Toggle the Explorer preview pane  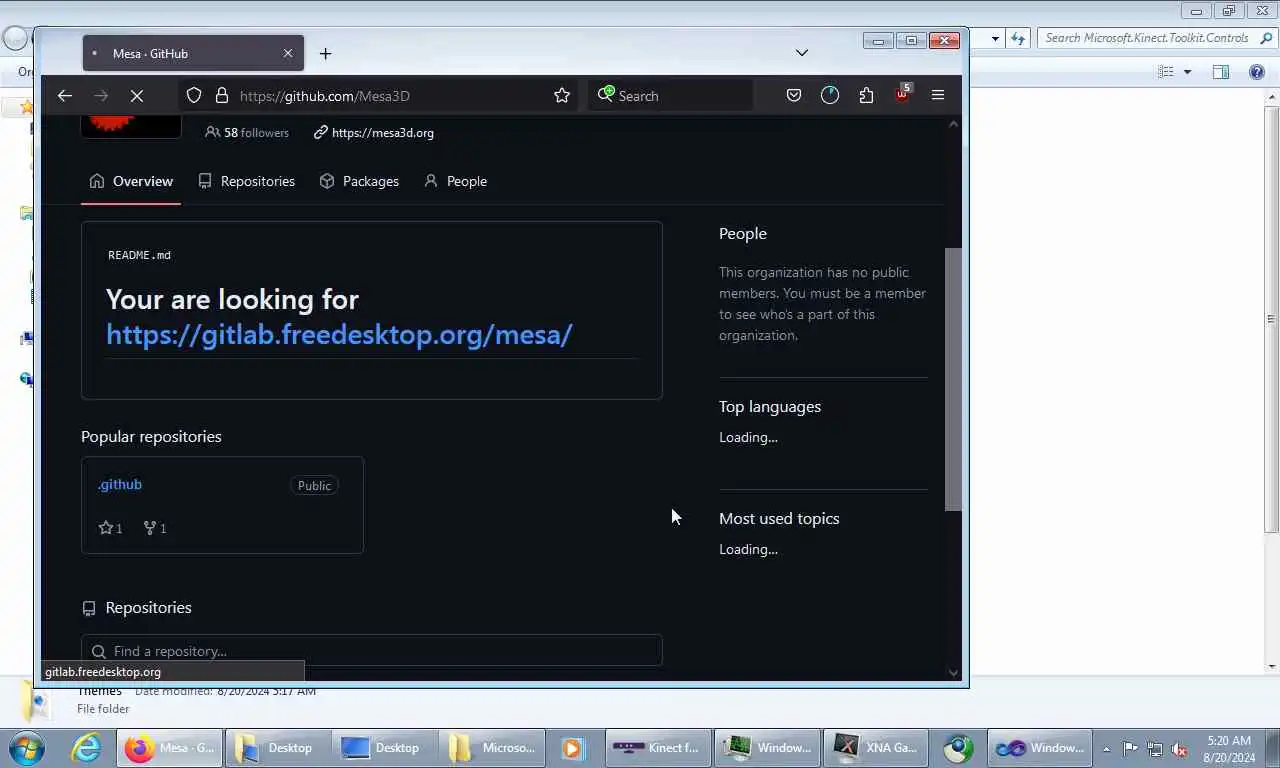[1221, 72]
